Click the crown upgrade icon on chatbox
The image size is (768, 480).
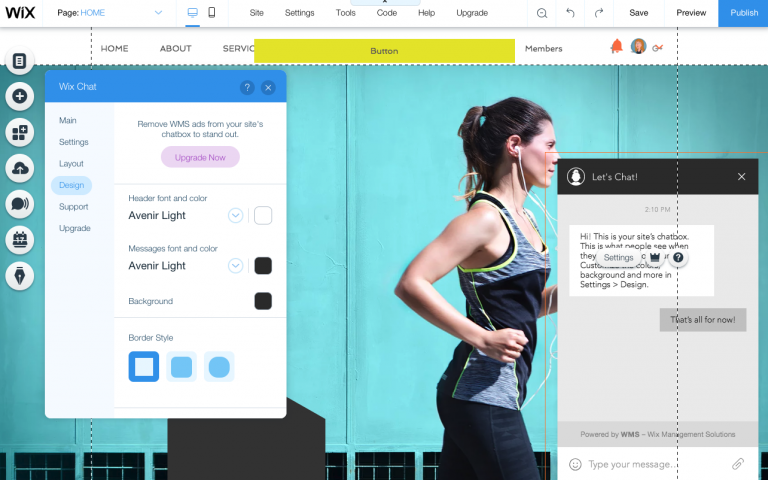[x=655, y=257]
